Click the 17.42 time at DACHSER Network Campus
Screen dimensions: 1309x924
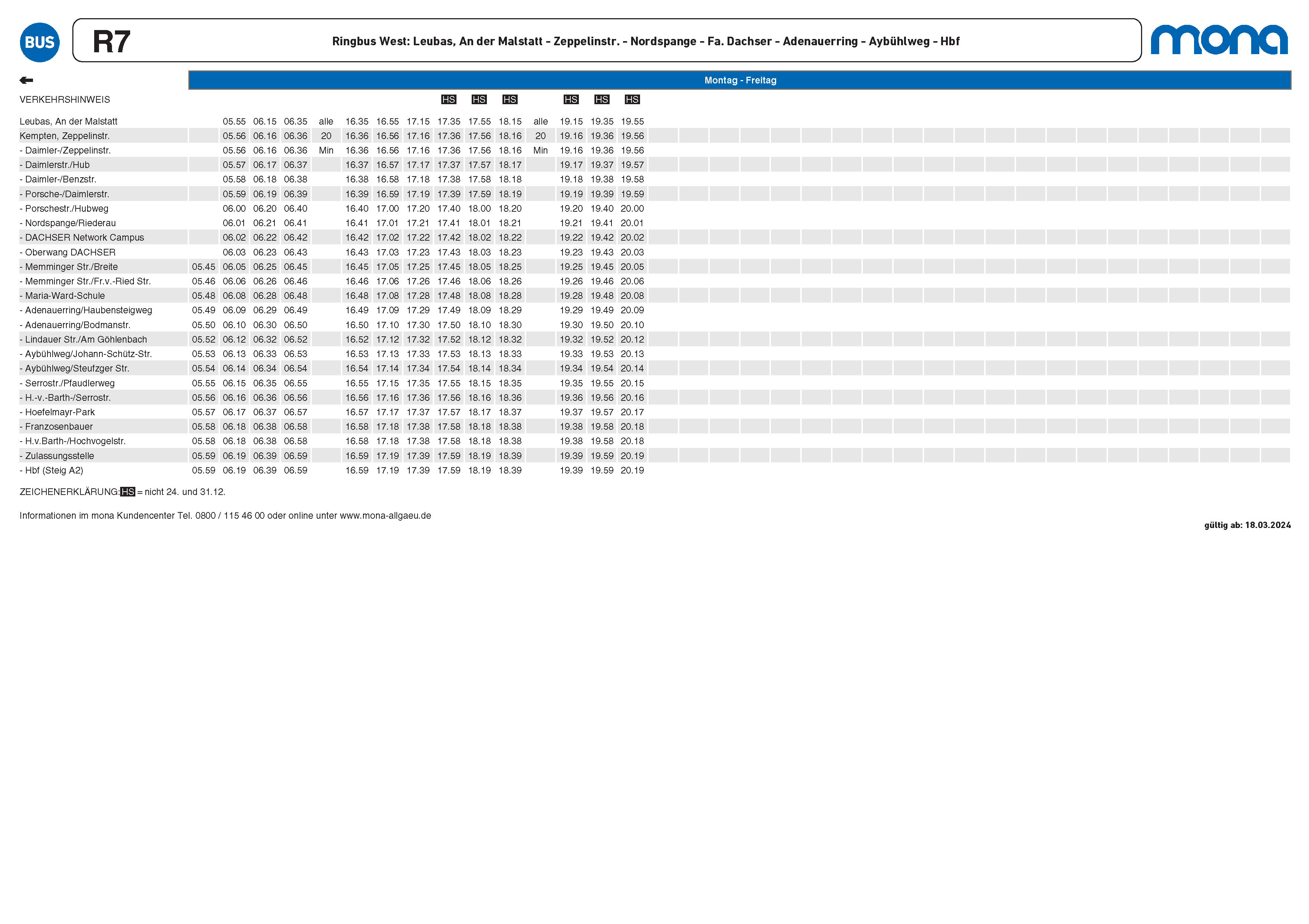tap(449, 238)
